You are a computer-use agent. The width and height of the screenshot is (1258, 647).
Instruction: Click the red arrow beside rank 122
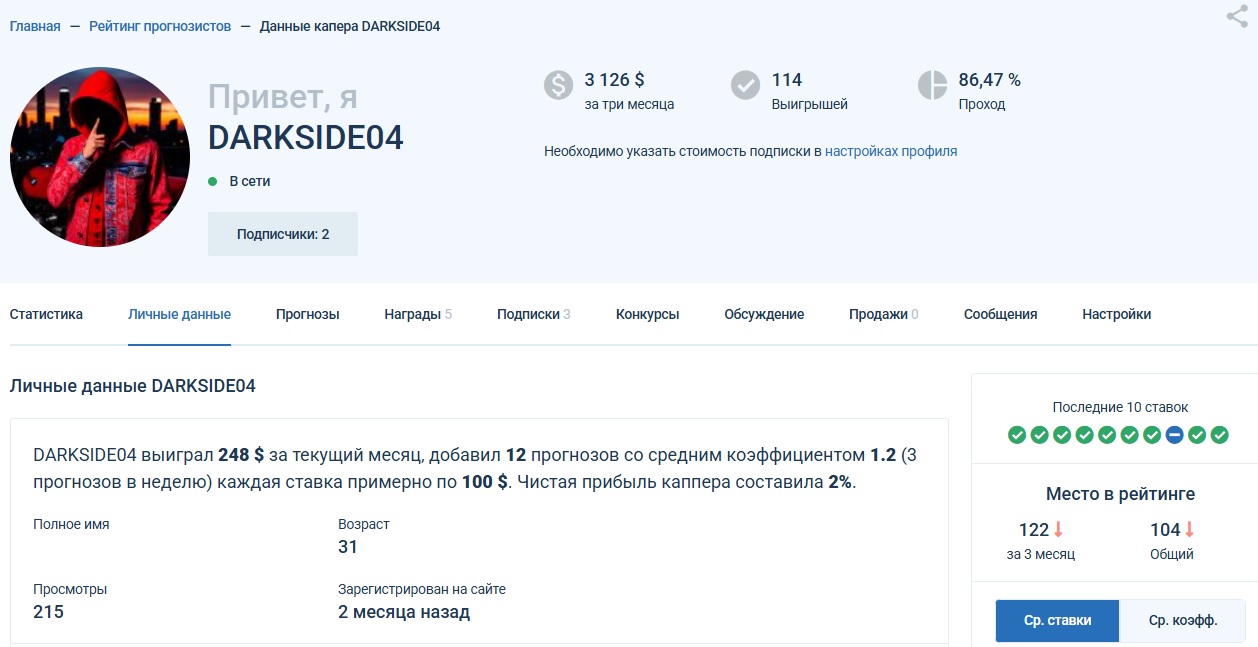coord(1059,530)
